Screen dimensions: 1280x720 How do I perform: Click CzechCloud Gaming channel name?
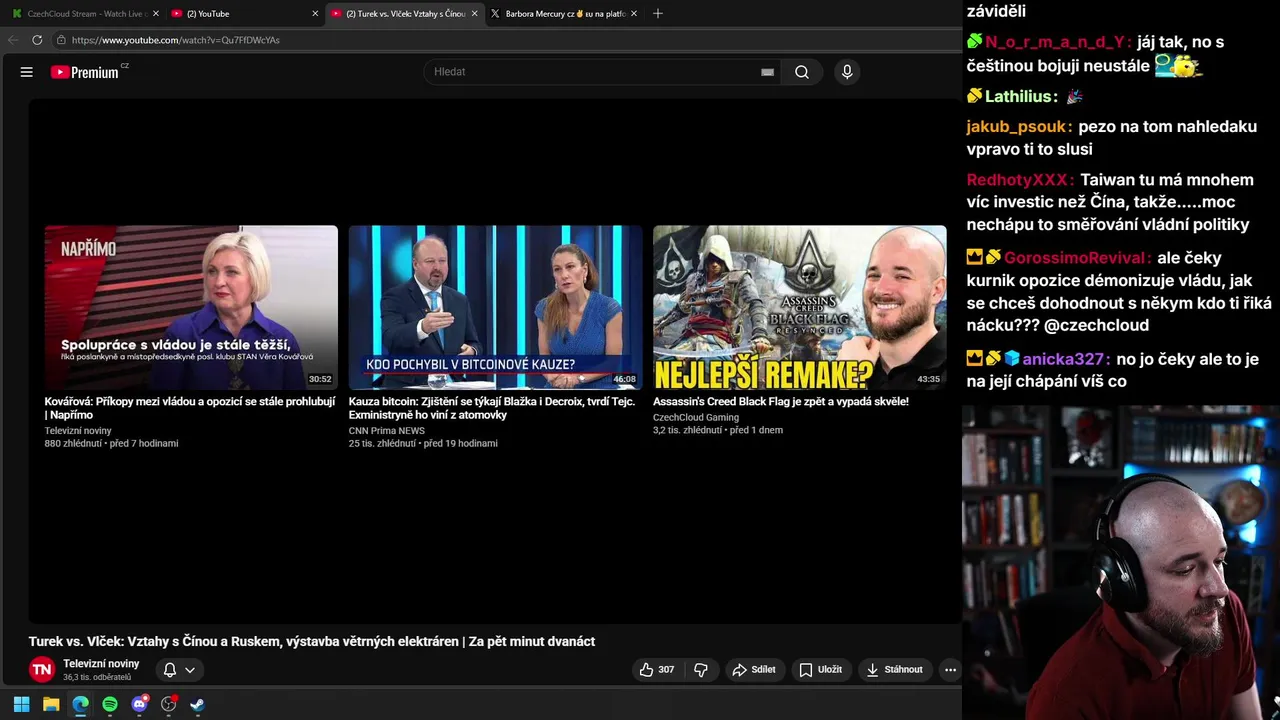point(696,418)
